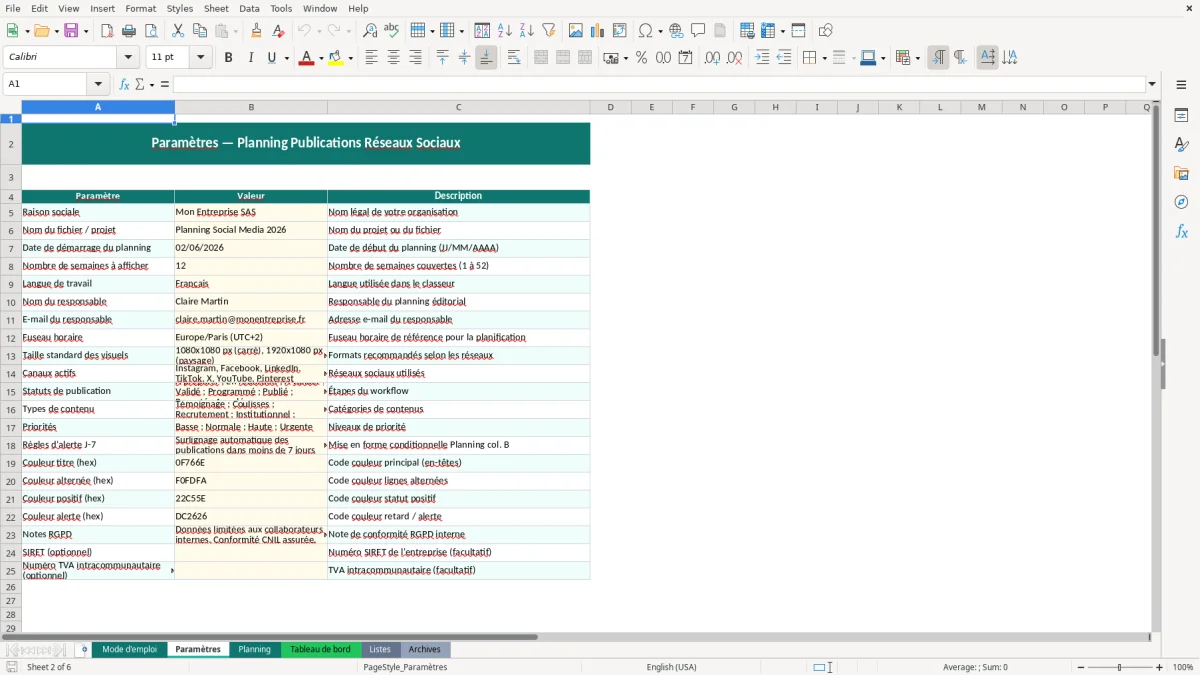Open Borders style dropdown arrow

pyautogui.click(x=824, y=58)
